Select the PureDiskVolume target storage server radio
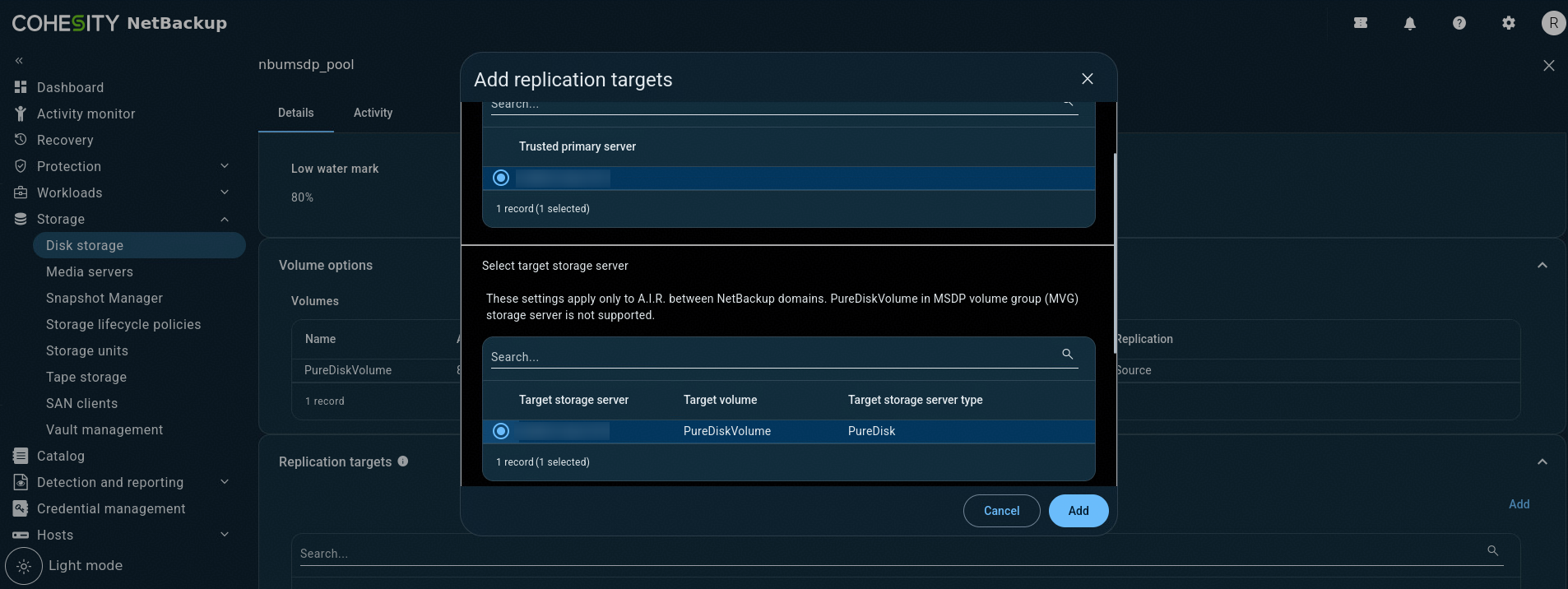Screen dimensions: 1568x589 point(501,431)
